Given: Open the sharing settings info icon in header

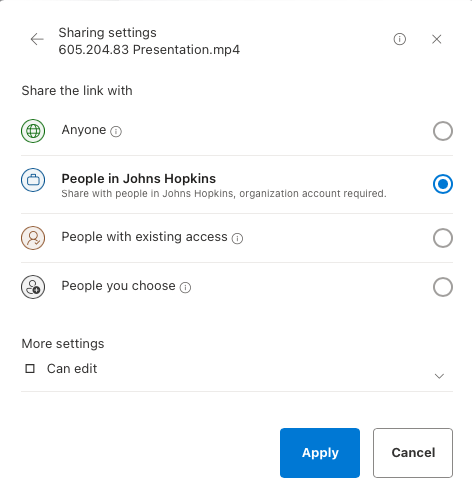Looking at the screenshot, I should pyautogui.click(x=399, y=39).
